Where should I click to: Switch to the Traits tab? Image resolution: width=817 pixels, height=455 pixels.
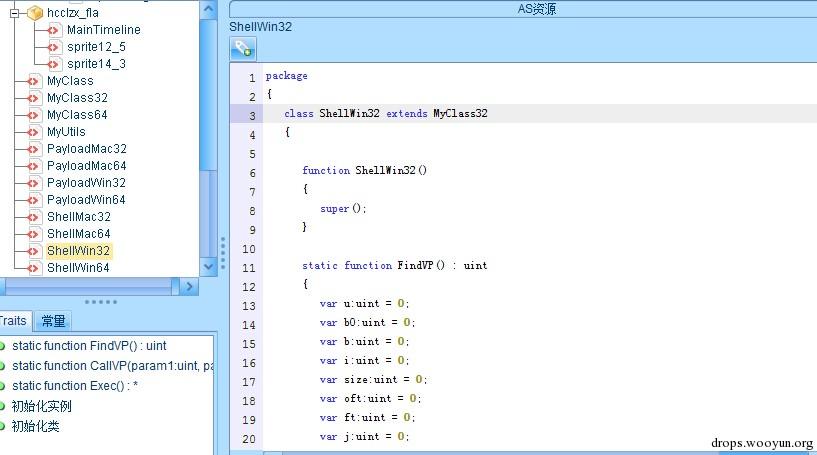(x=14, y=321)
